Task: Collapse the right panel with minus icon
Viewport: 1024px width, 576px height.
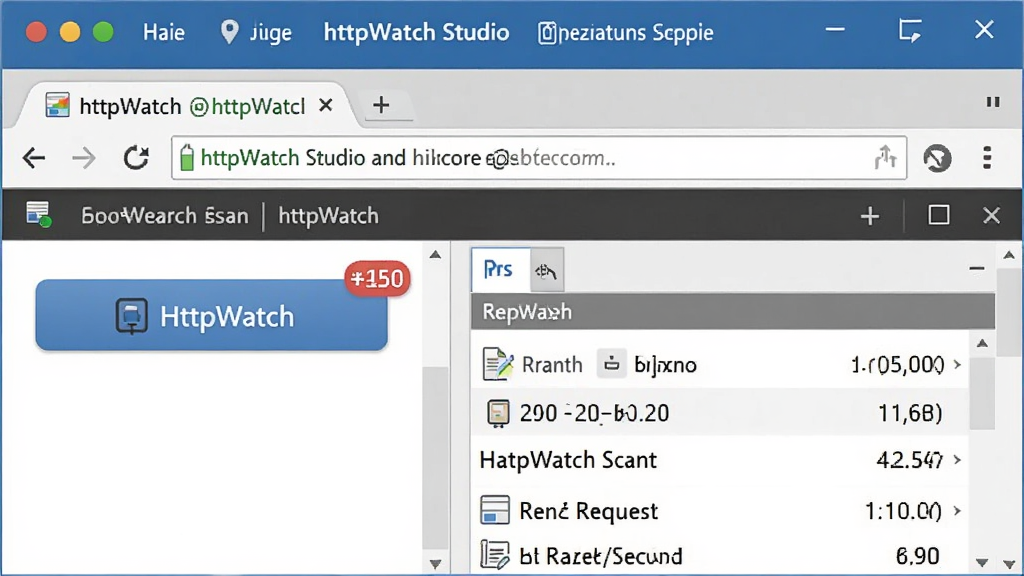Action: coord(976,268)
